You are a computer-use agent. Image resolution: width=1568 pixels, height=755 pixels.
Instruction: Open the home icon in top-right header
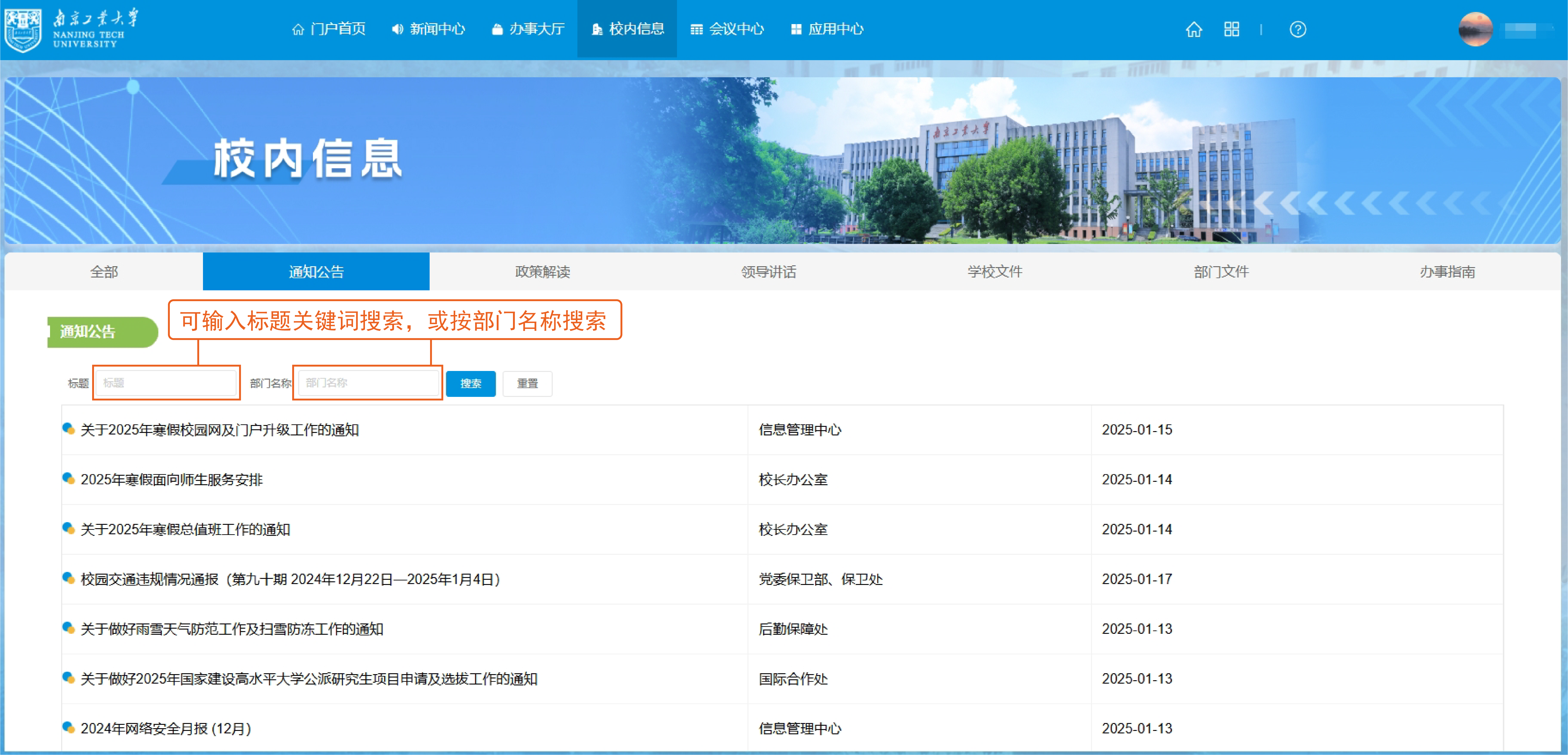point(1194,29)
